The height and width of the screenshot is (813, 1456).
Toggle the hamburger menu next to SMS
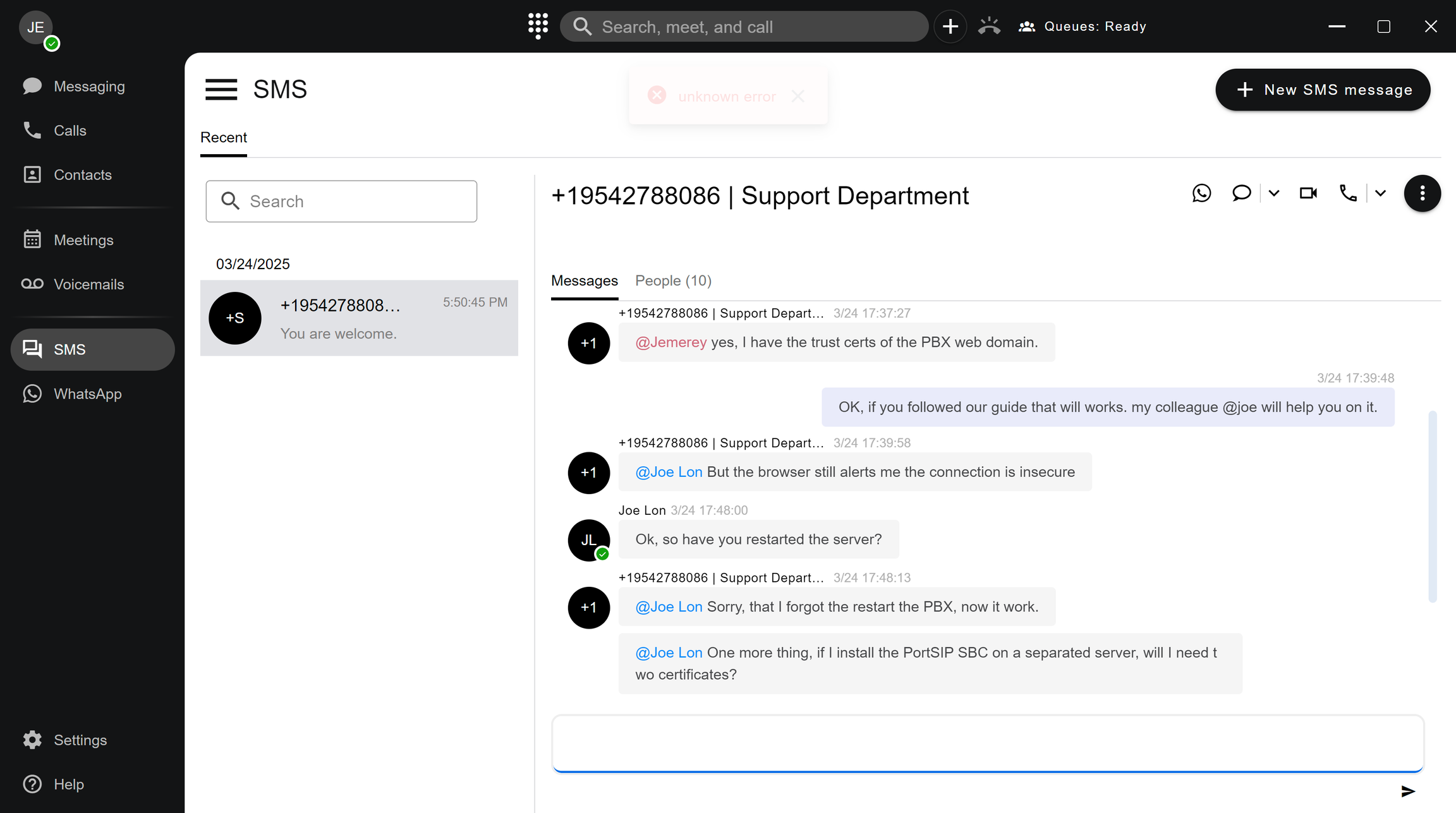(221, 90)
